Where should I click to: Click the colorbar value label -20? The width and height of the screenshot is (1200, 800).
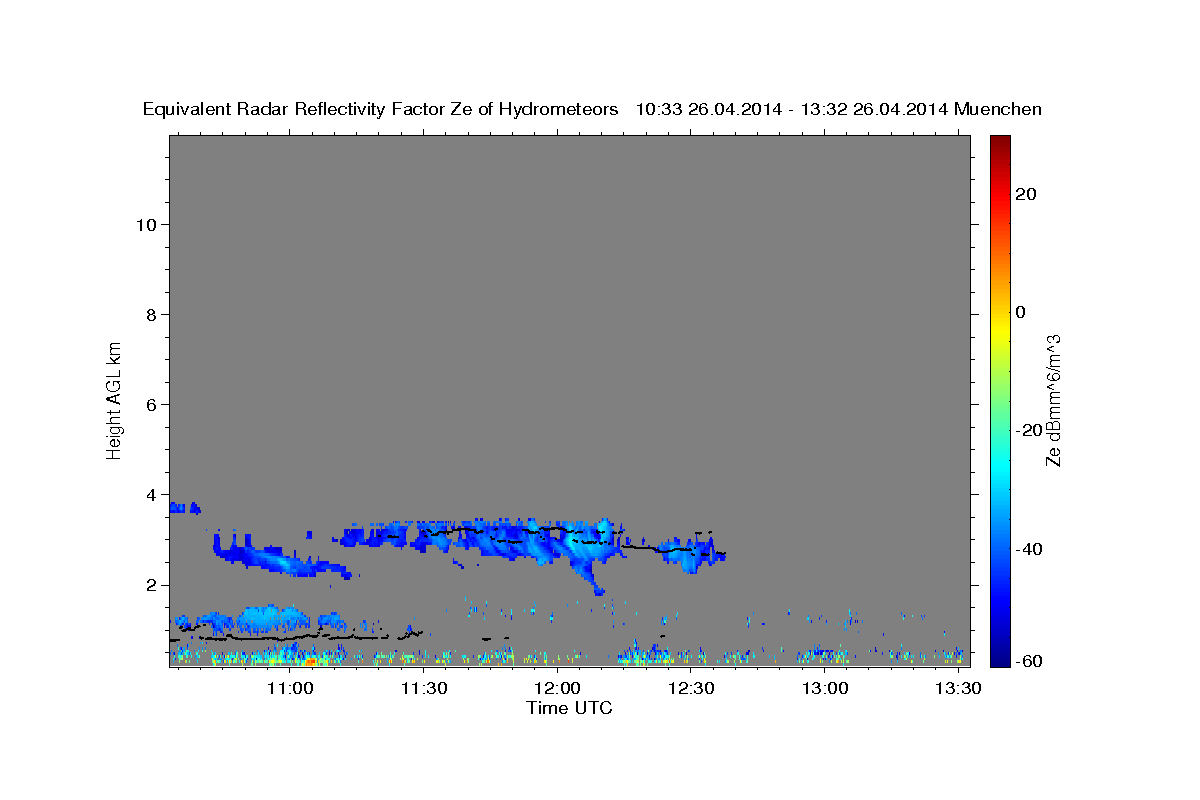[x=1029, y=430]
